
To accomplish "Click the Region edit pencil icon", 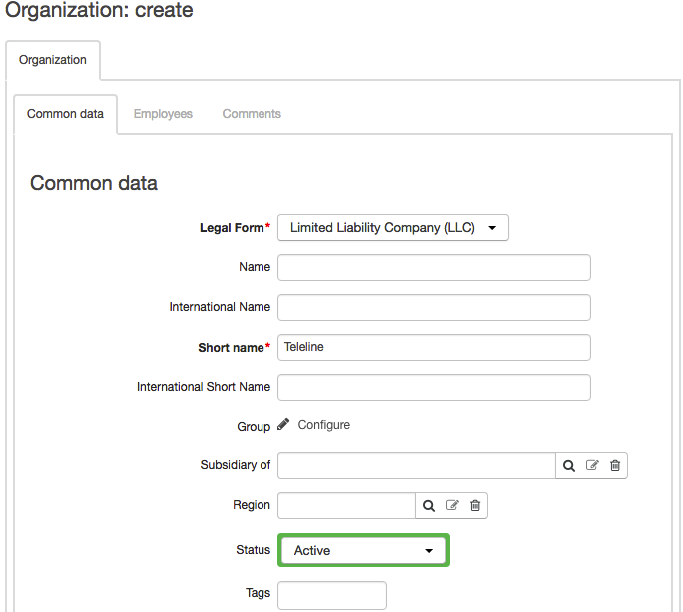I will click(x=452, y=505).
